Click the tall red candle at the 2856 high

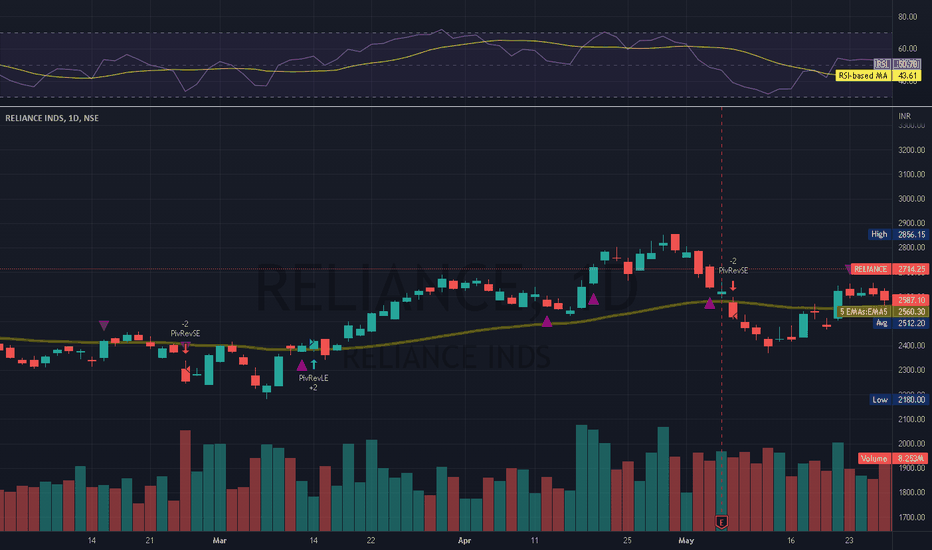click(675, 243)
